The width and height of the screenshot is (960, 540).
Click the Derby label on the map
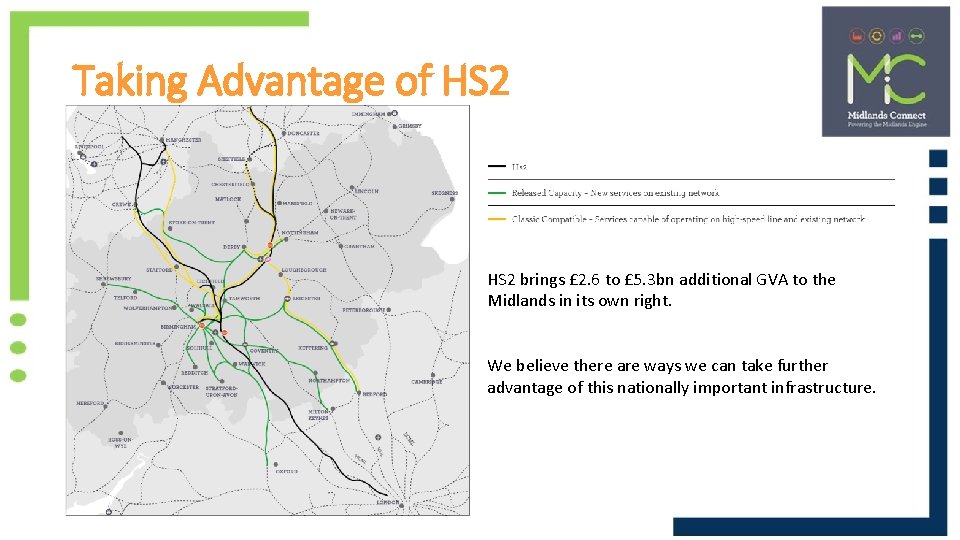(x=231, y=247)
